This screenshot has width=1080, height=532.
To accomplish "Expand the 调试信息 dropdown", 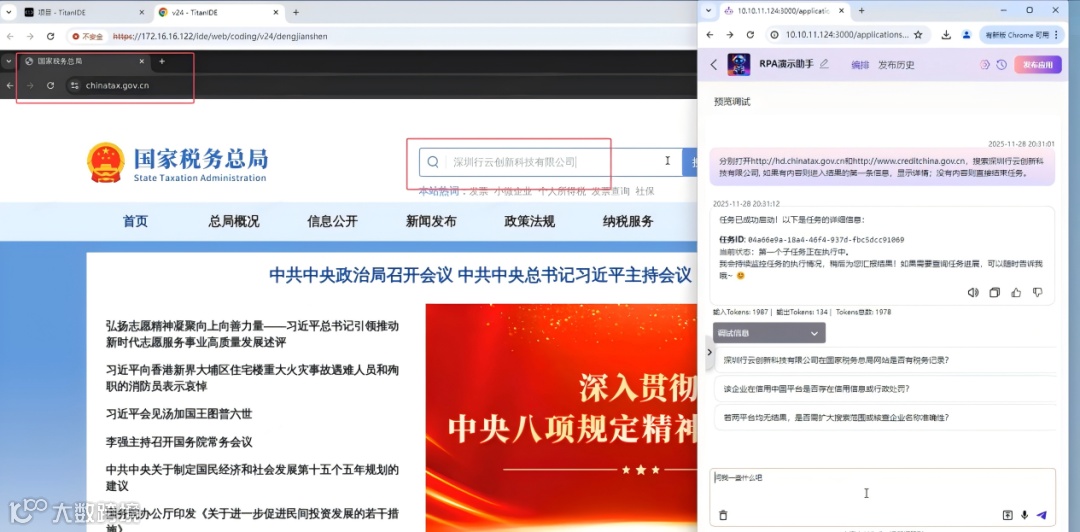I will point(769,333).
